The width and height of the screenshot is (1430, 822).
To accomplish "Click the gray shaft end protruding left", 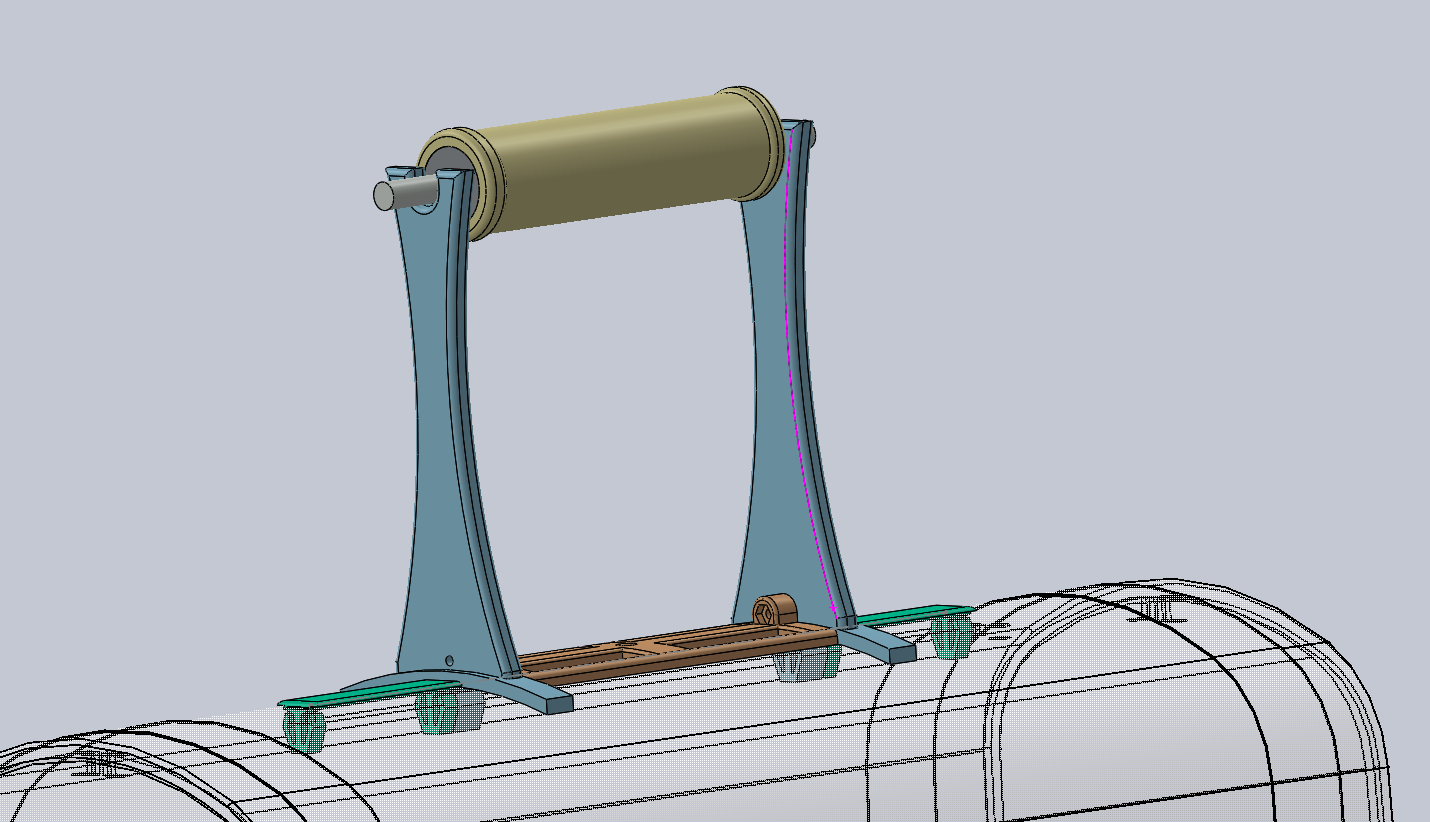I will pyautogui.click(x=404, y=191).
